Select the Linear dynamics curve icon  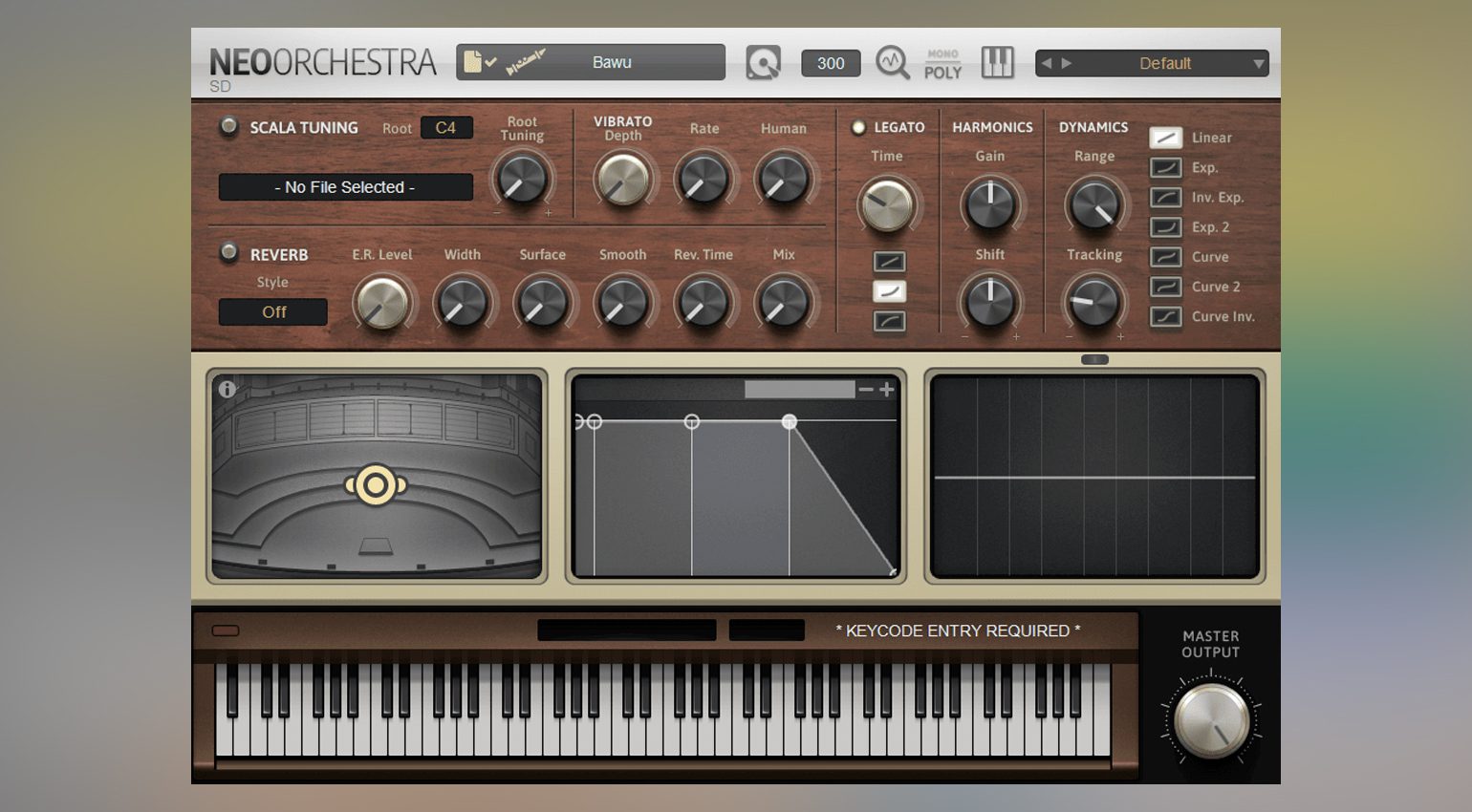(1165, 138)
